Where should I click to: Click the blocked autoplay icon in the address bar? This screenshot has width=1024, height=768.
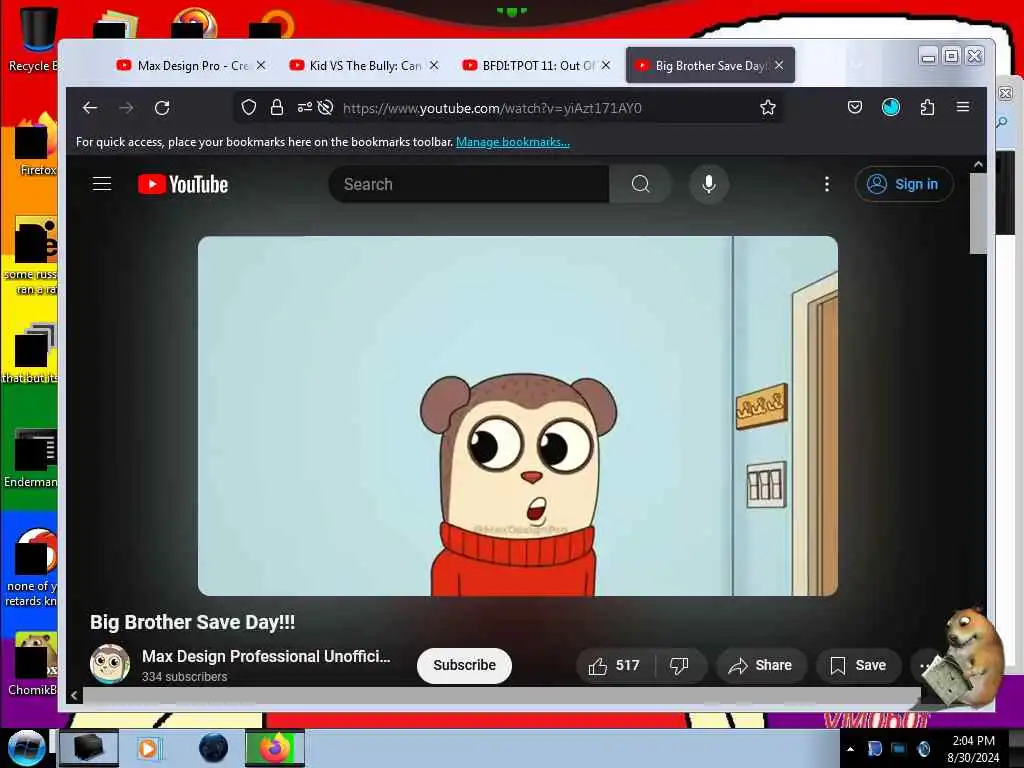(325, 107)
